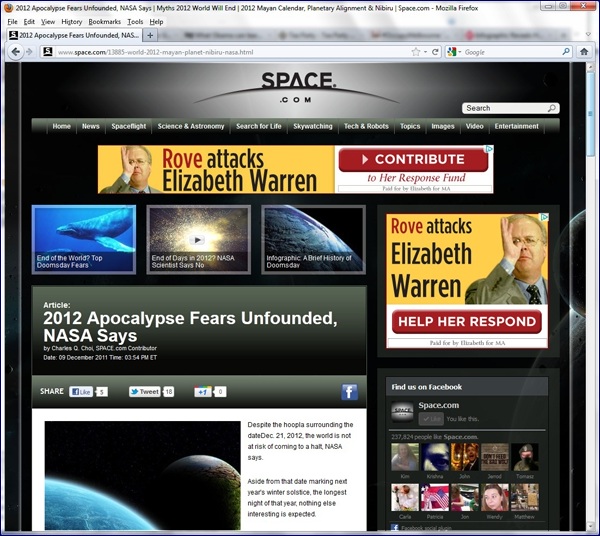600x536 pixels.
Task: Click the site favicon in the address bar
Action: tap(48, 52)
